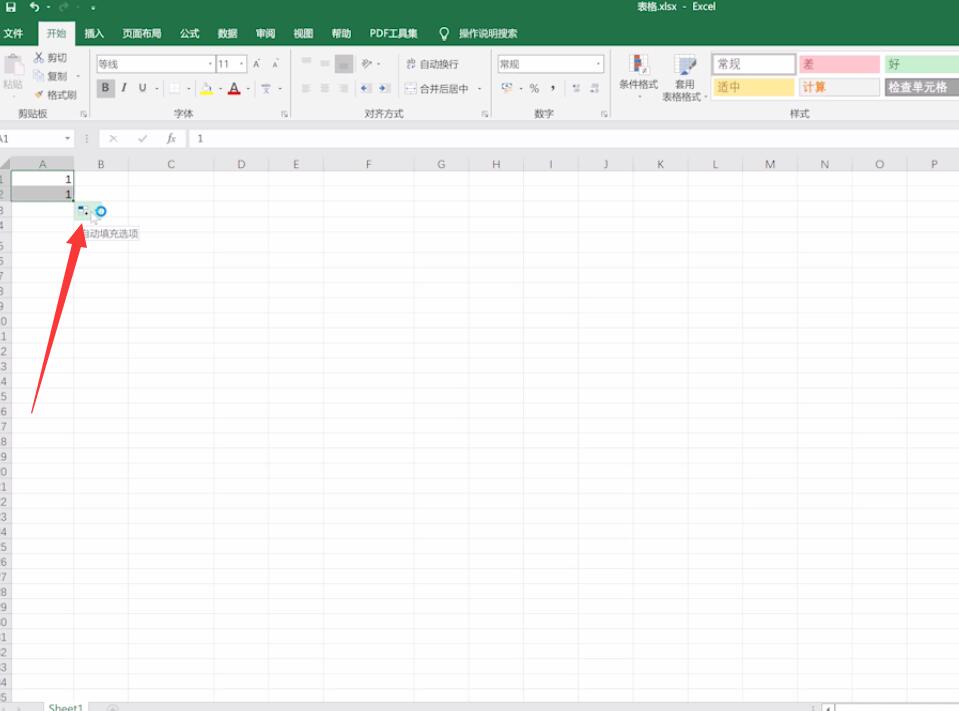Screen dimensions: 959x711
Task: Open Format as Table (套用表格格式)
Action: [684, 78]
